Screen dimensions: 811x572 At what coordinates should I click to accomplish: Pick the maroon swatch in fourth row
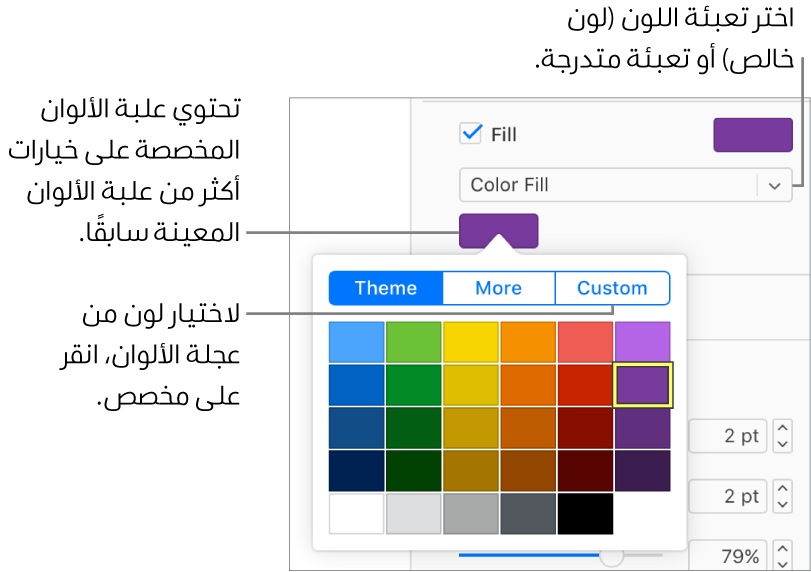point(585,471)
